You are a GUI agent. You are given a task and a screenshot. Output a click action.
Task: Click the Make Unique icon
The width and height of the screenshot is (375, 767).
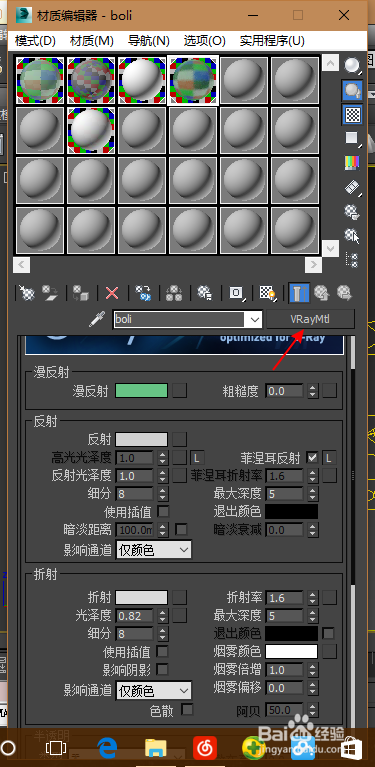click(174, 293)
